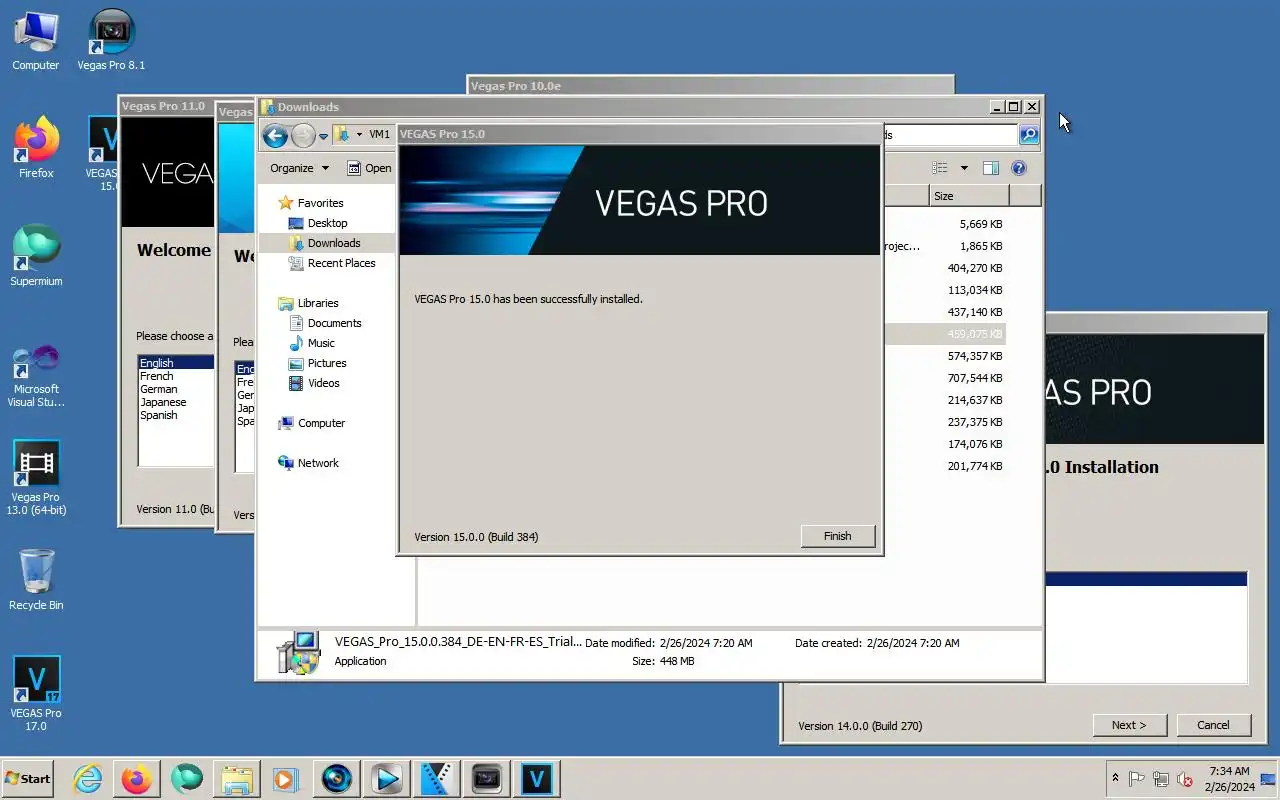This screenshot has width=1280, height=800.
Task: Open Pictures library
Action: [x=327, y=363]
